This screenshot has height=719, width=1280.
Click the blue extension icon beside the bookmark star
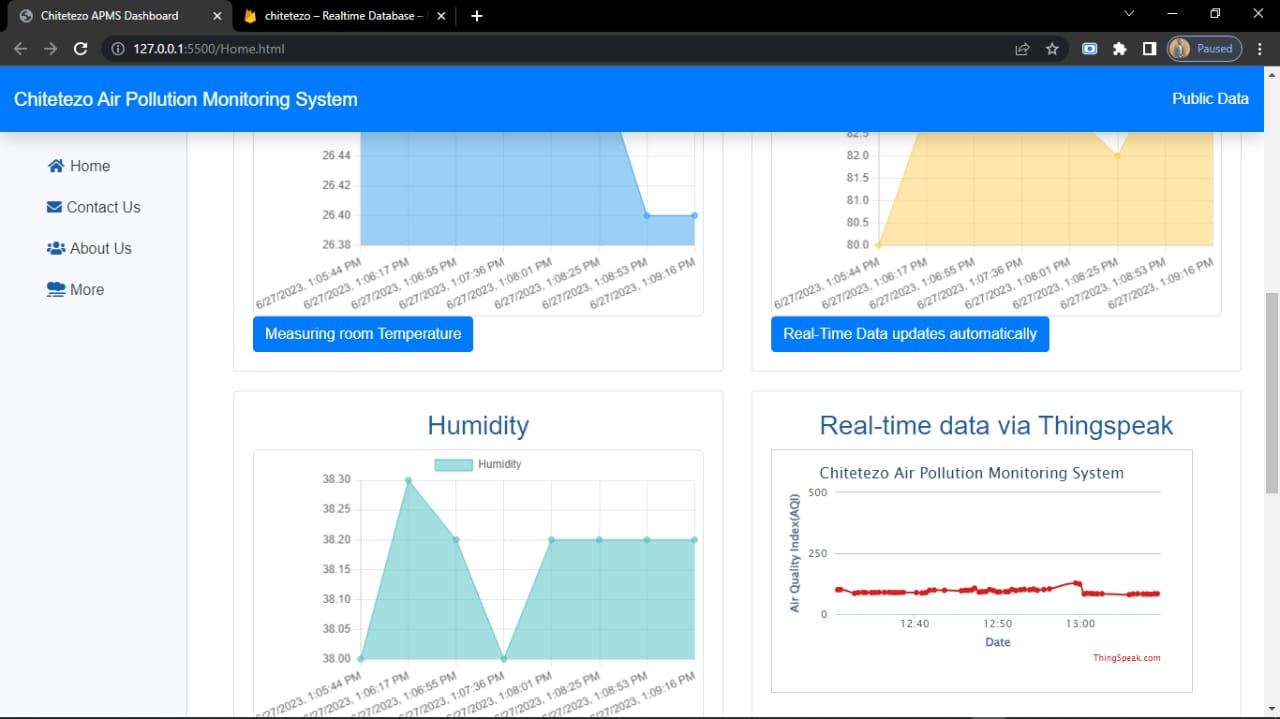[1090, 48]
